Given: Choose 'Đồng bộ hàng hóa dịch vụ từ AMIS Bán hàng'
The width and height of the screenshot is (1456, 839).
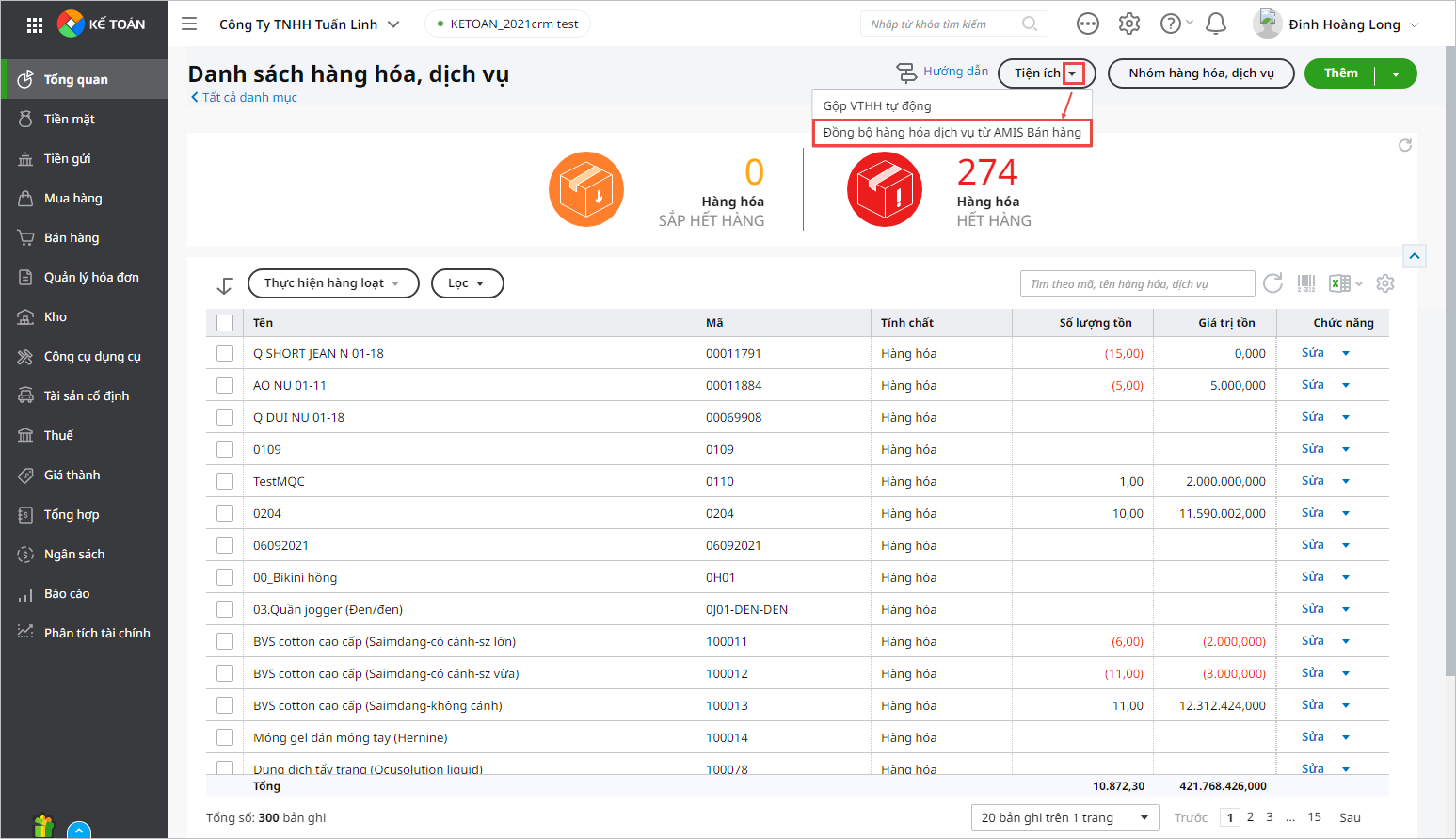Looking at the screenshot, I should (x=952, y=133).
